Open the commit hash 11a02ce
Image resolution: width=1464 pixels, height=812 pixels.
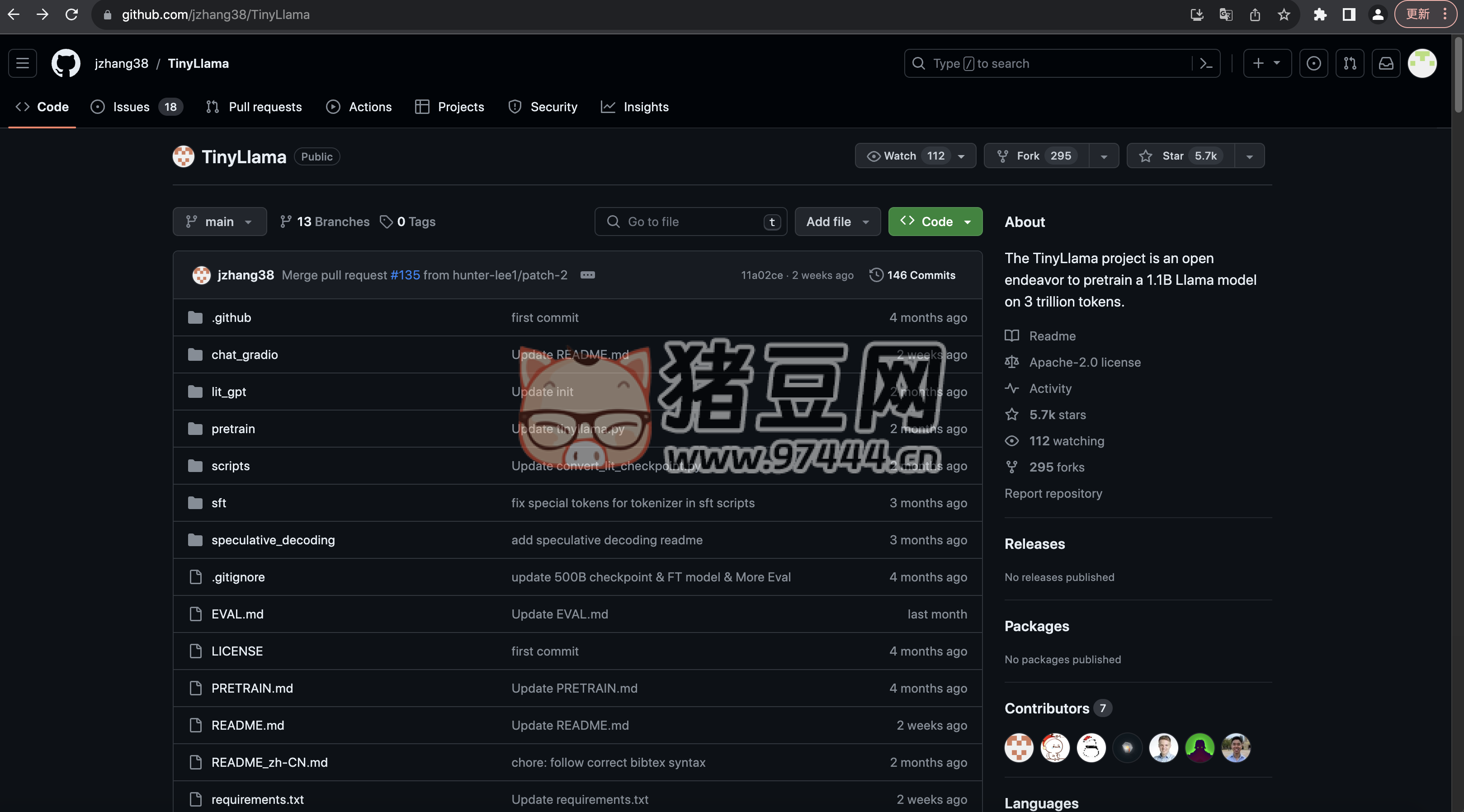(761, 275)
